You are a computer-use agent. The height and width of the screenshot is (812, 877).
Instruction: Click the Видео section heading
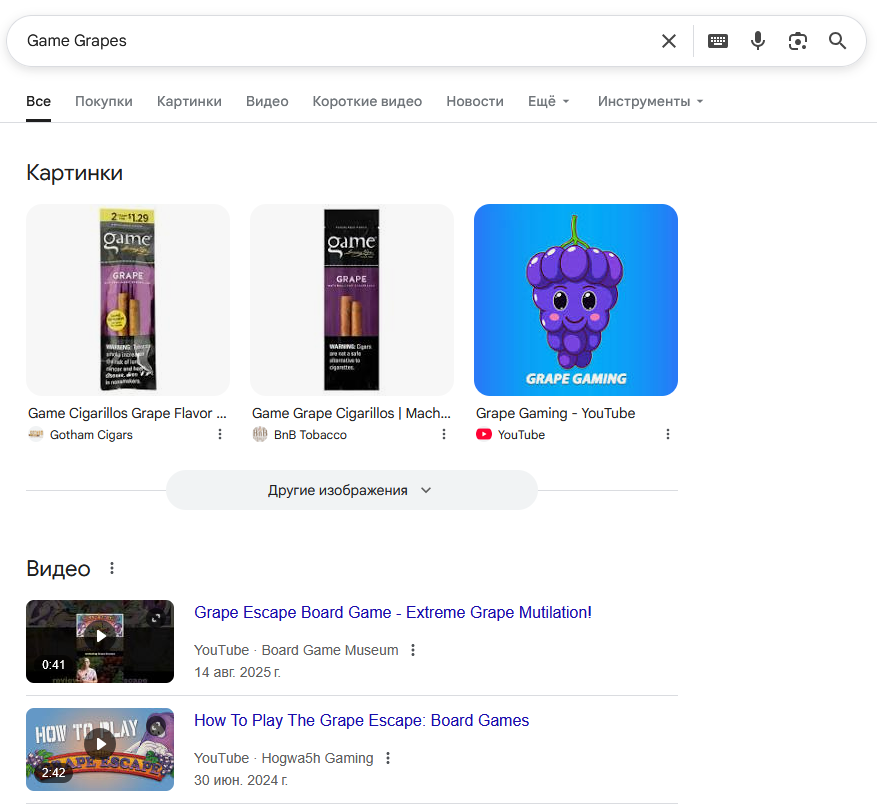[58, 569]
